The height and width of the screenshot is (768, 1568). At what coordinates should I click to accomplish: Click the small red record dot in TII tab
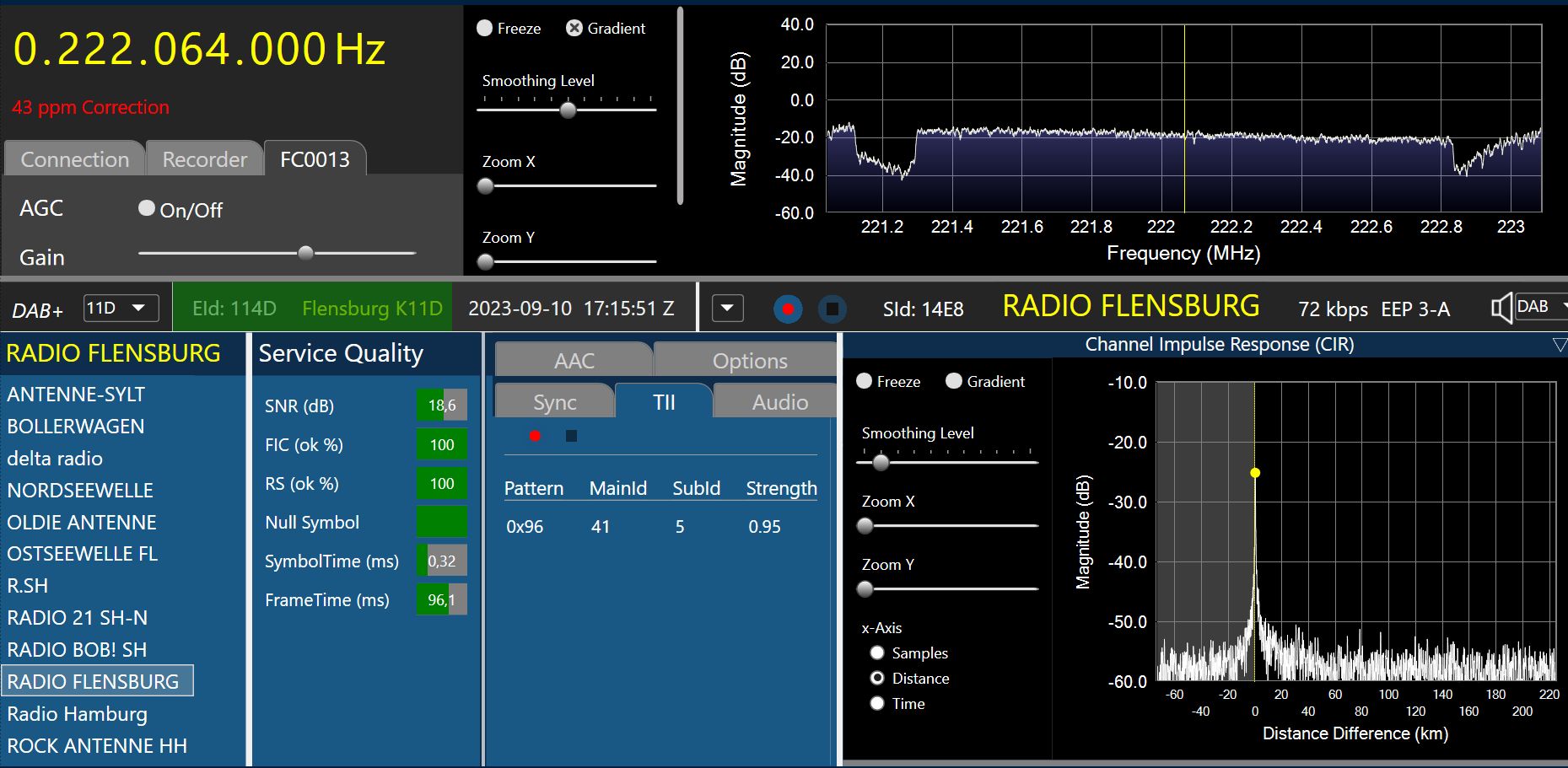[535, 436]
